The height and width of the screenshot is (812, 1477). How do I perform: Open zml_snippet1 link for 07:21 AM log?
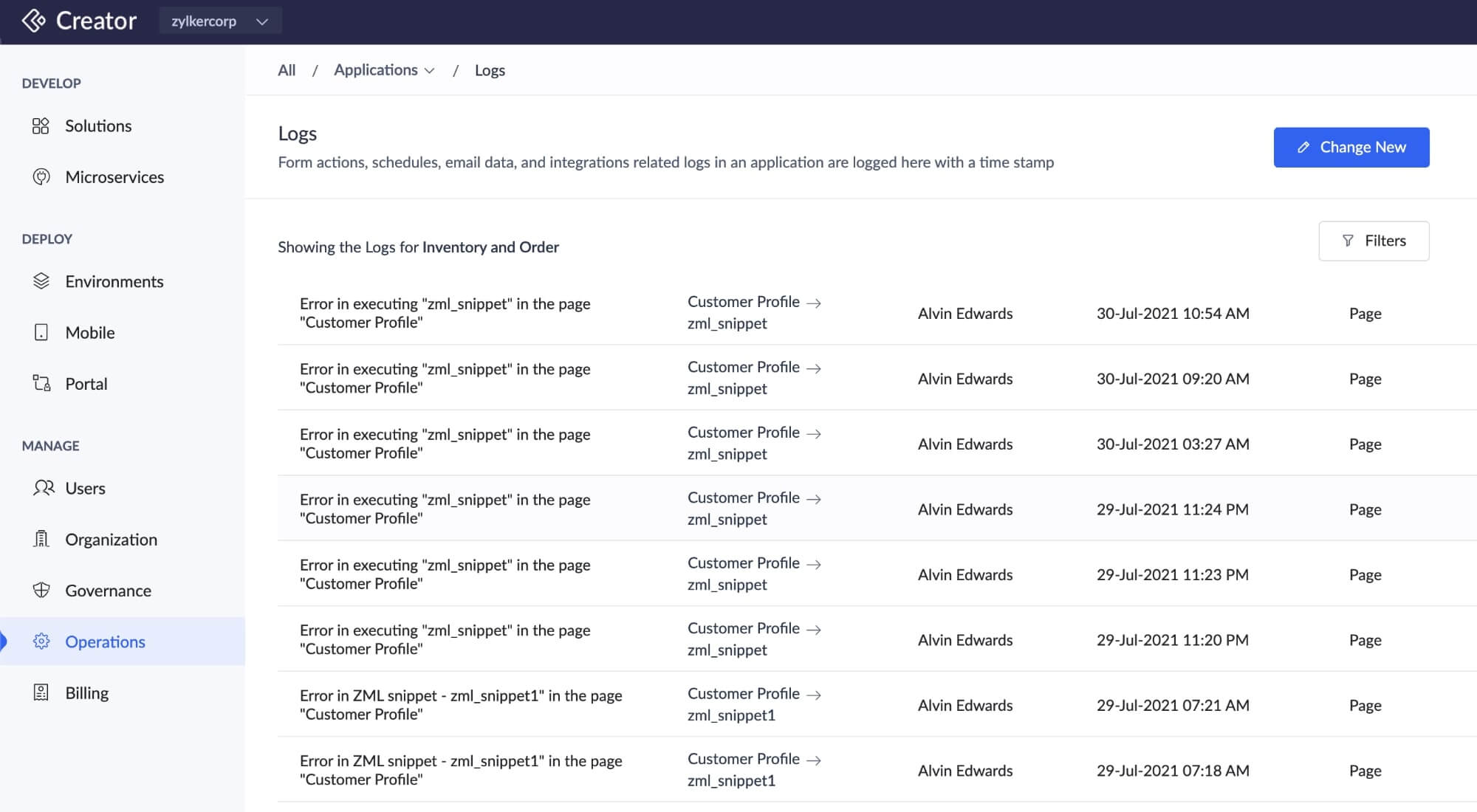point(731,715)
